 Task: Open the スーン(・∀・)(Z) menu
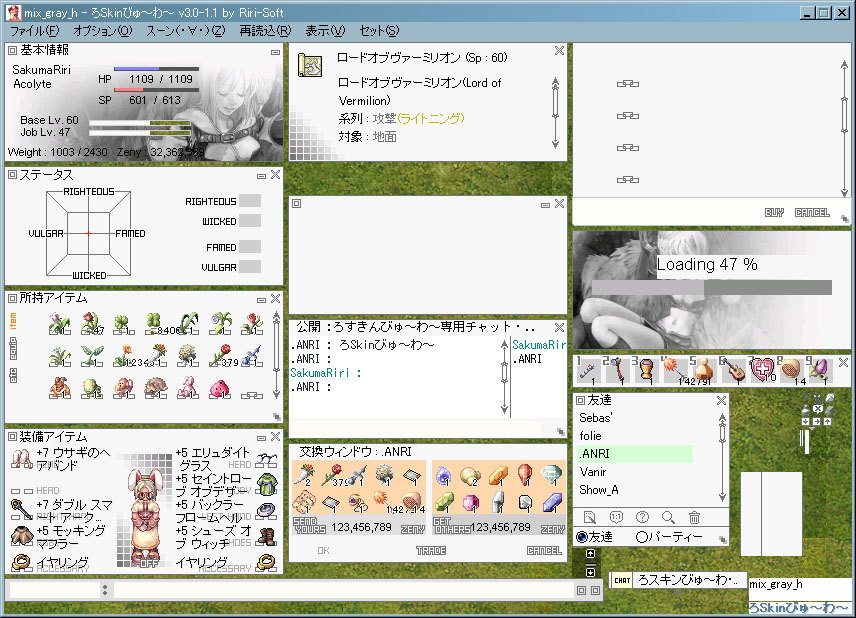point(186,31)
